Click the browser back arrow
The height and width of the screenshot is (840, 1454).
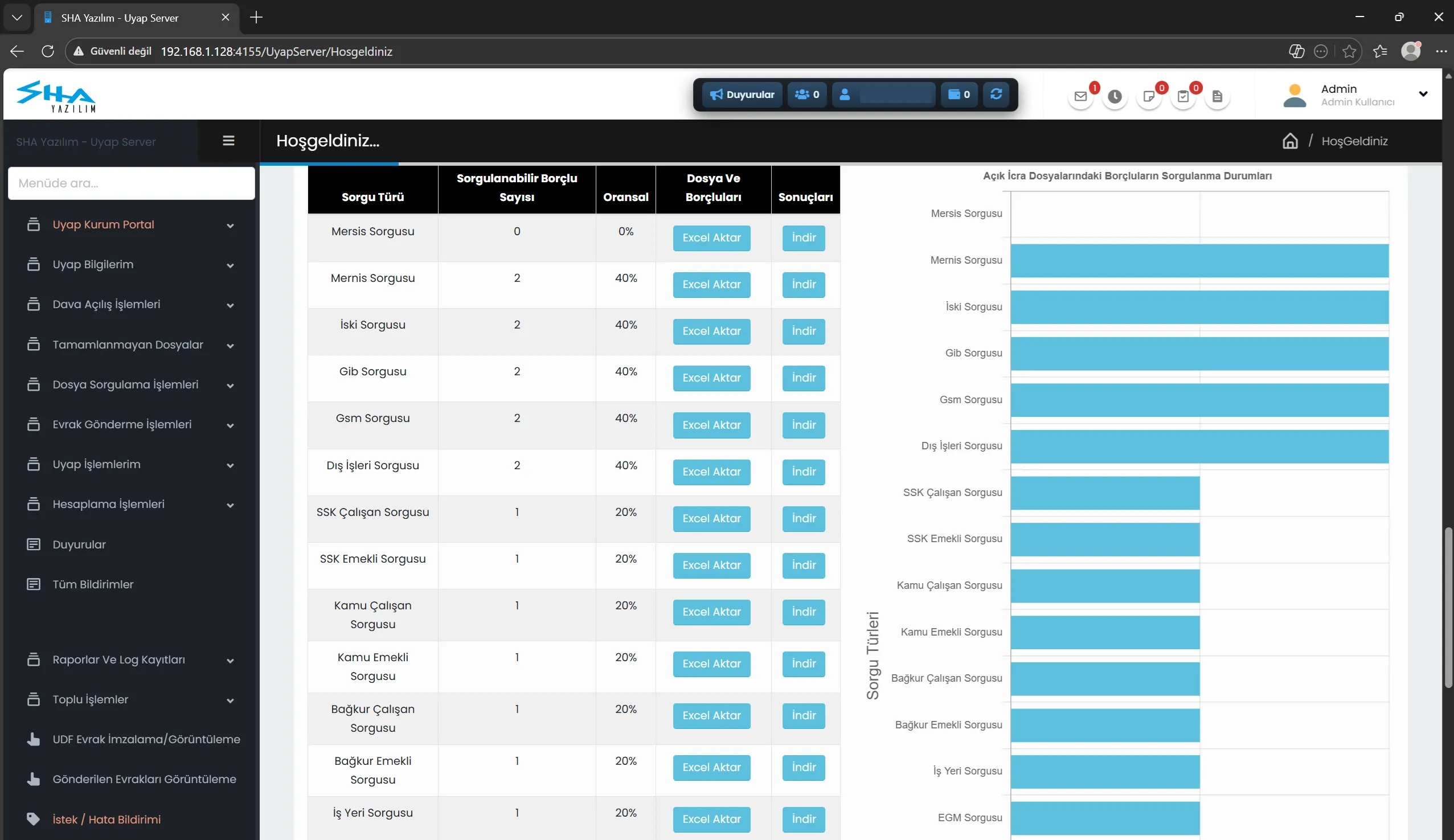[17, 51]
